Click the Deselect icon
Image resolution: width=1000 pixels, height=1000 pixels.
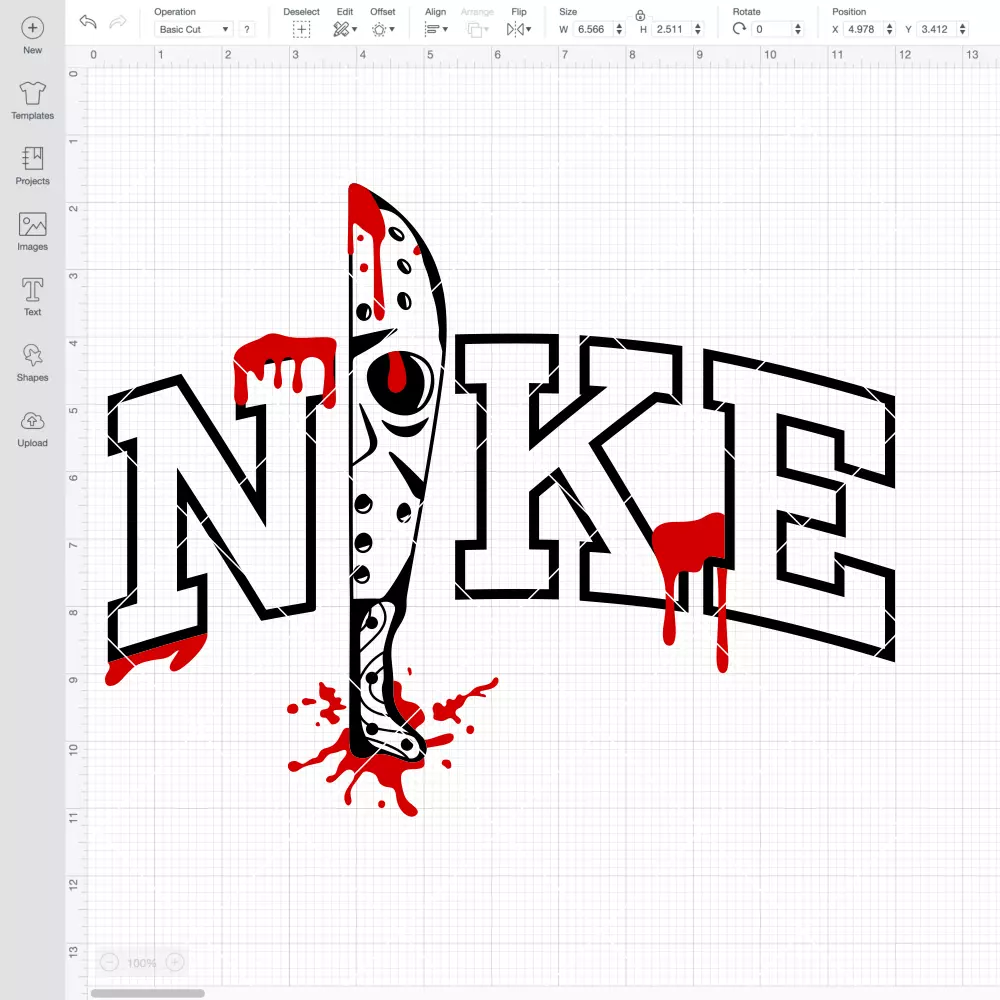(302, 29)
